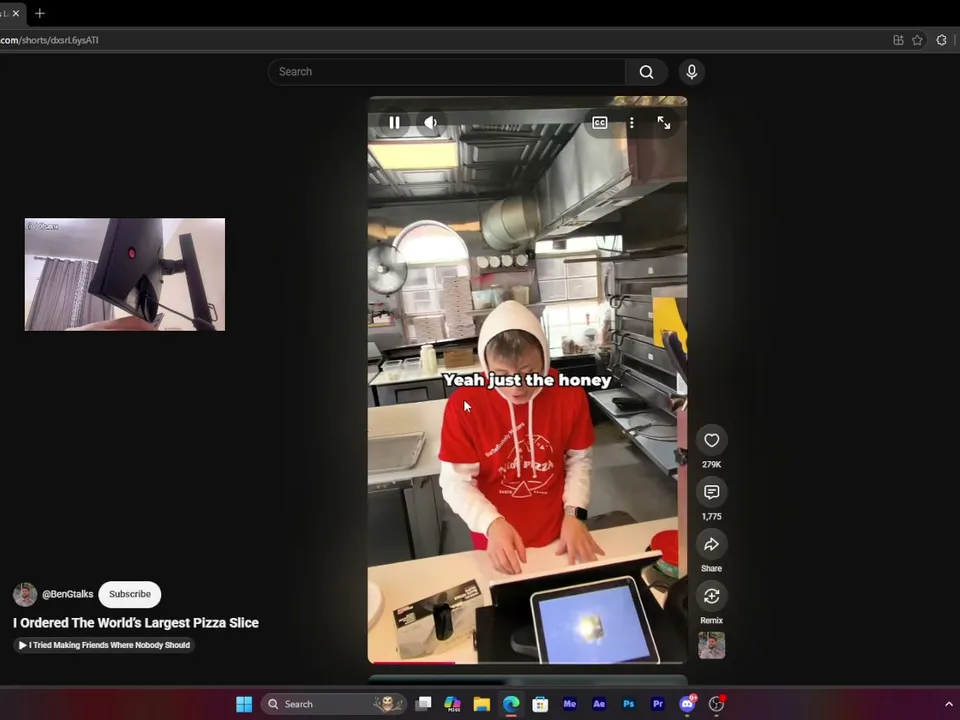Open a new browser tab with plus
This screenshot has height=720, width=960.
[x=40, y=13]
